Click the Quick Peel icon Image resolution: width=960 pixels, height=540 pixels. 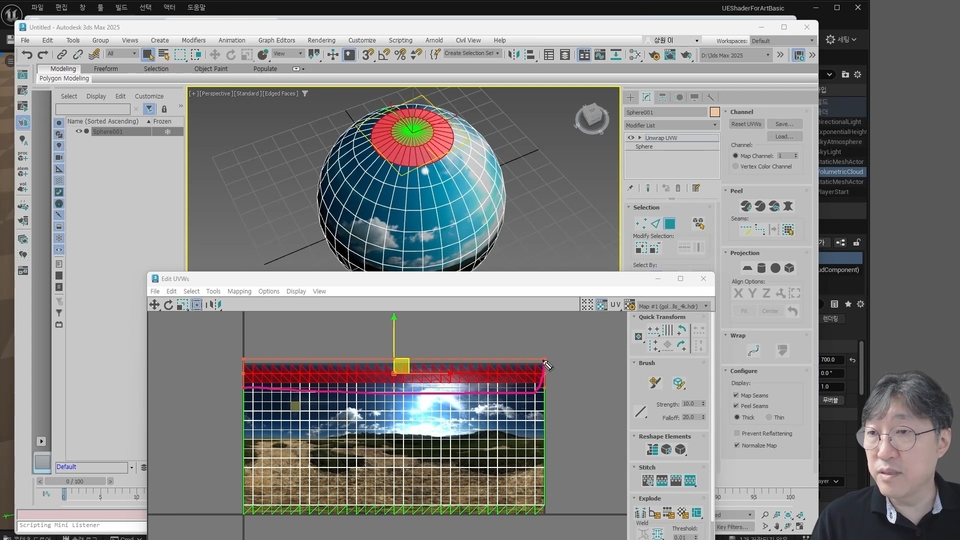746,206
